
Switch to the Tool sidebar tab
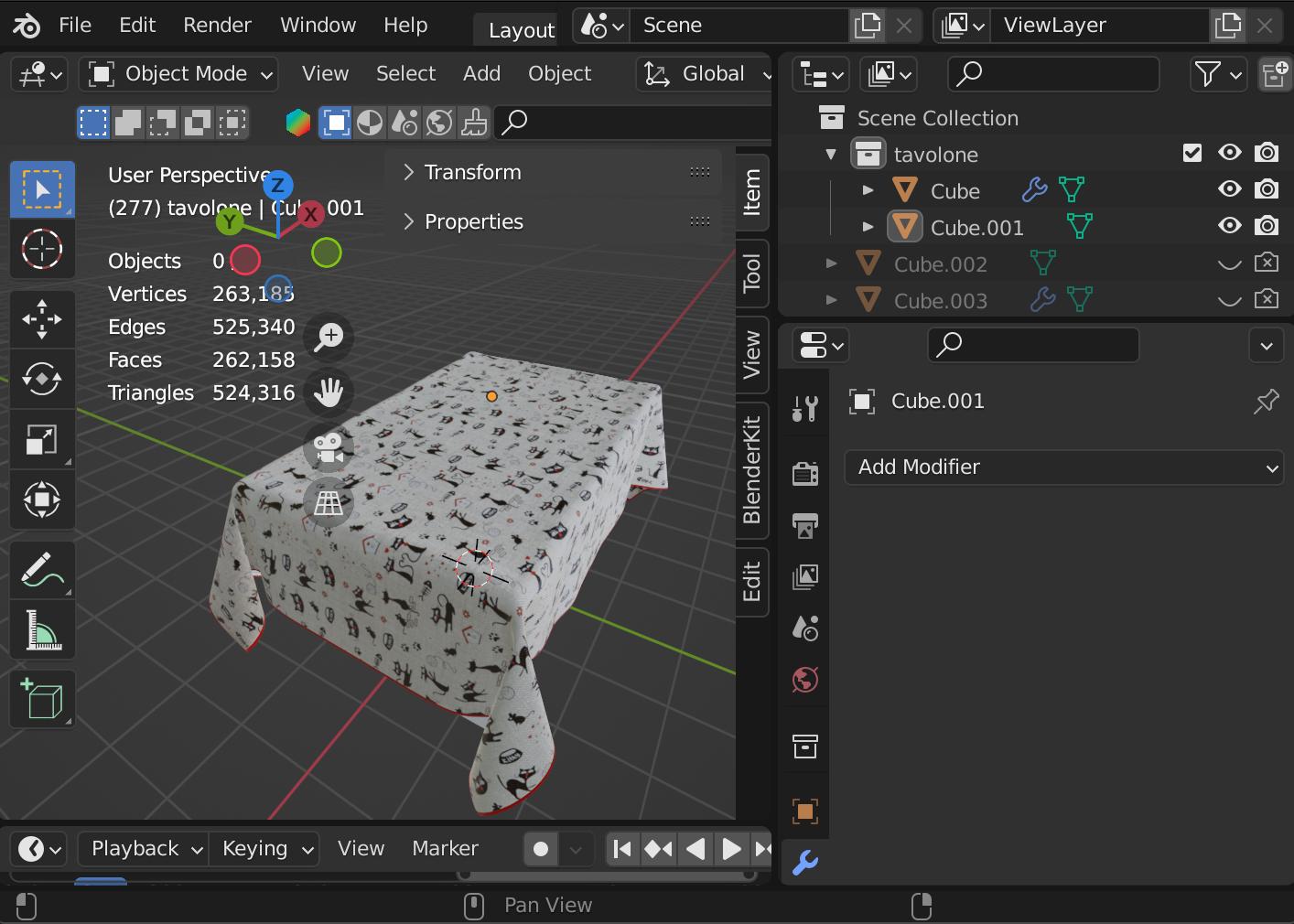752,272
